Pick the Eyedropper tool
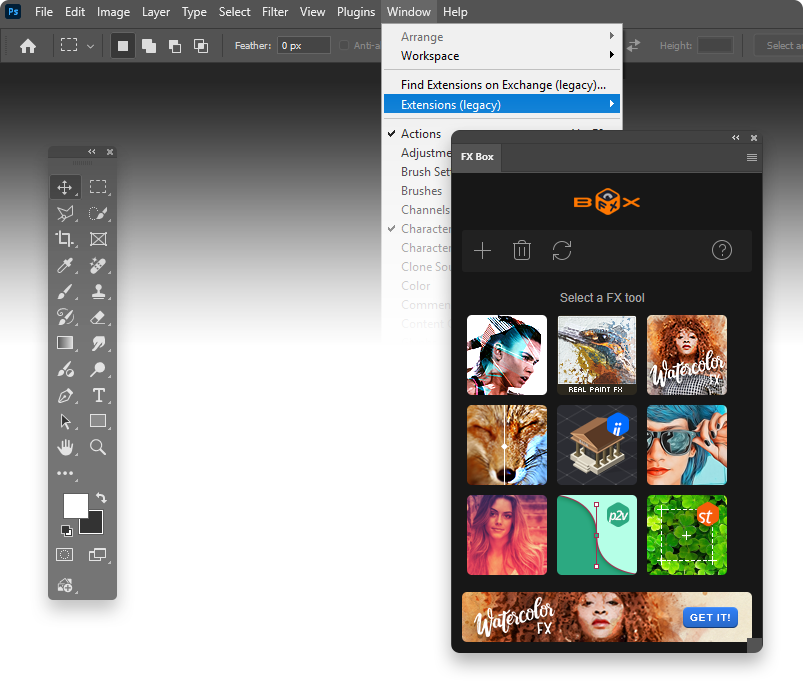The height and width of the screenshot is (694, 803). click(64, 266)
